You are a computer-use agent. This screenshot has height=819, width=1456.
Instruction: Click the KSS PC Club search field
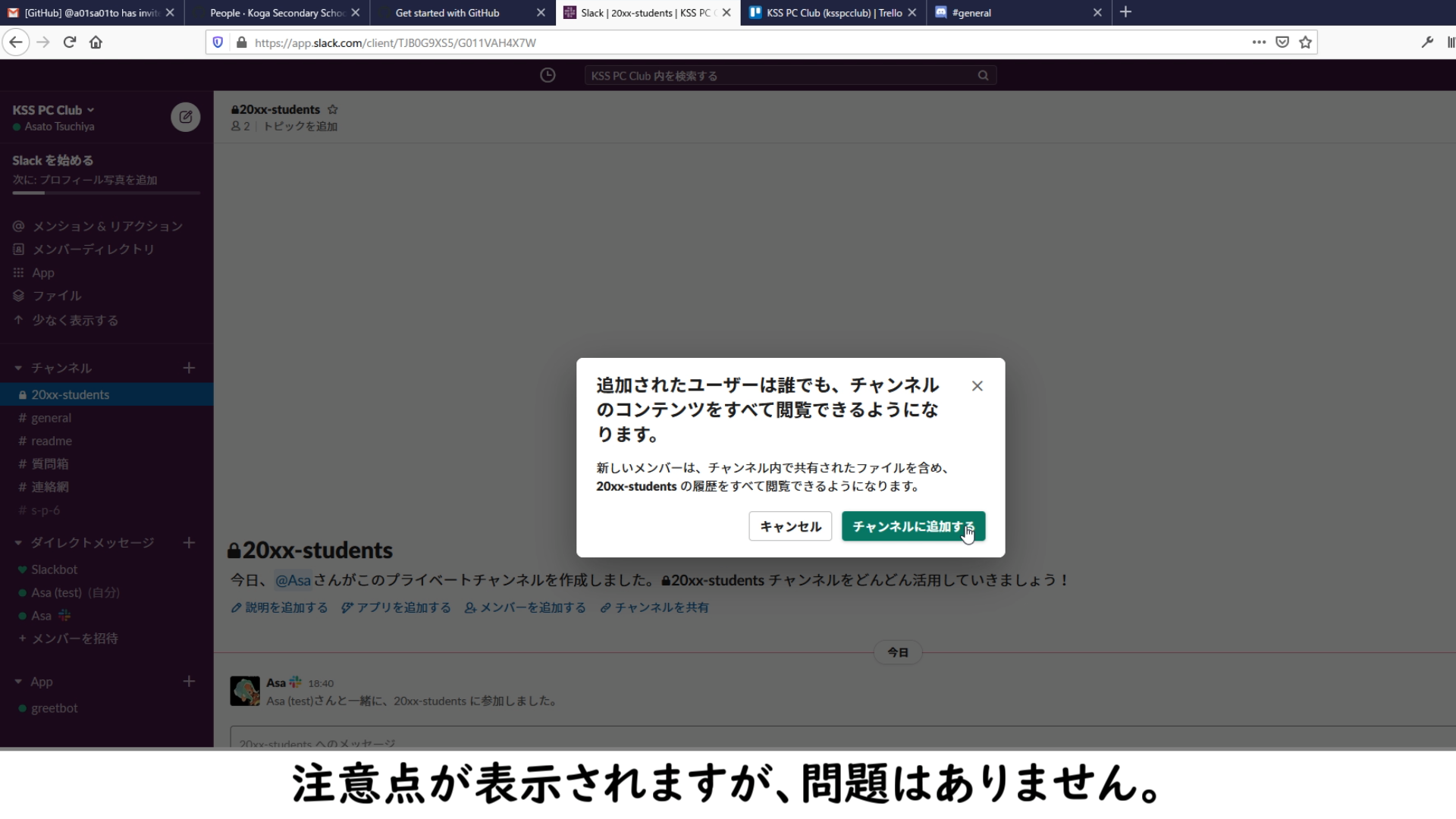(781, 76)
